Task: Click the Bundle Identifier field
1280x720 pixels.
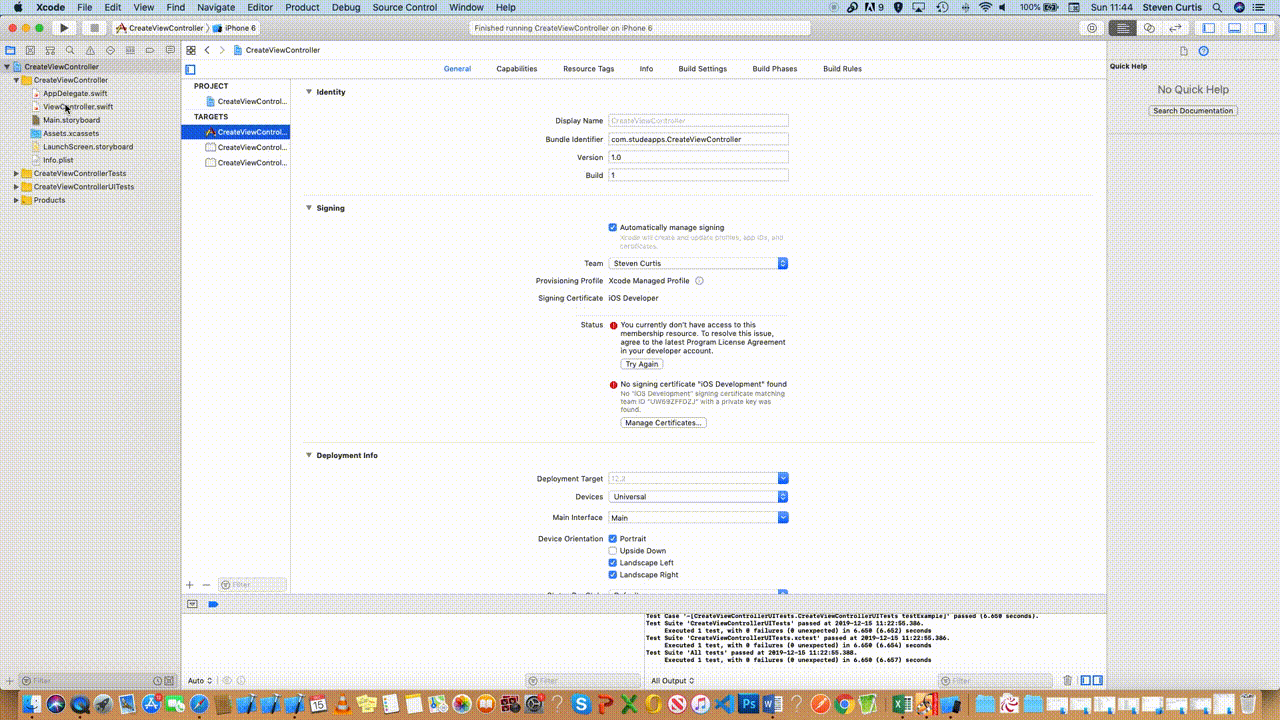Action: coord(698,139)
